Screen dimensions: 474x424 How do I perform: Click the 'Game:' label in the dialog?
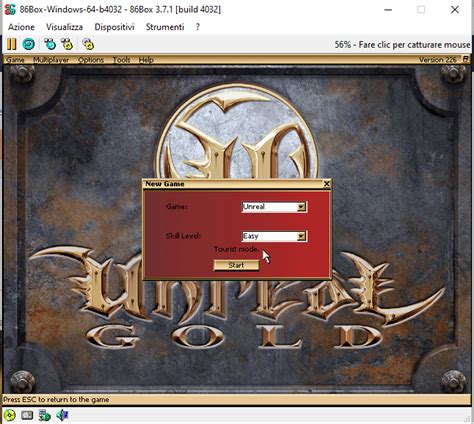pos(177,207)
